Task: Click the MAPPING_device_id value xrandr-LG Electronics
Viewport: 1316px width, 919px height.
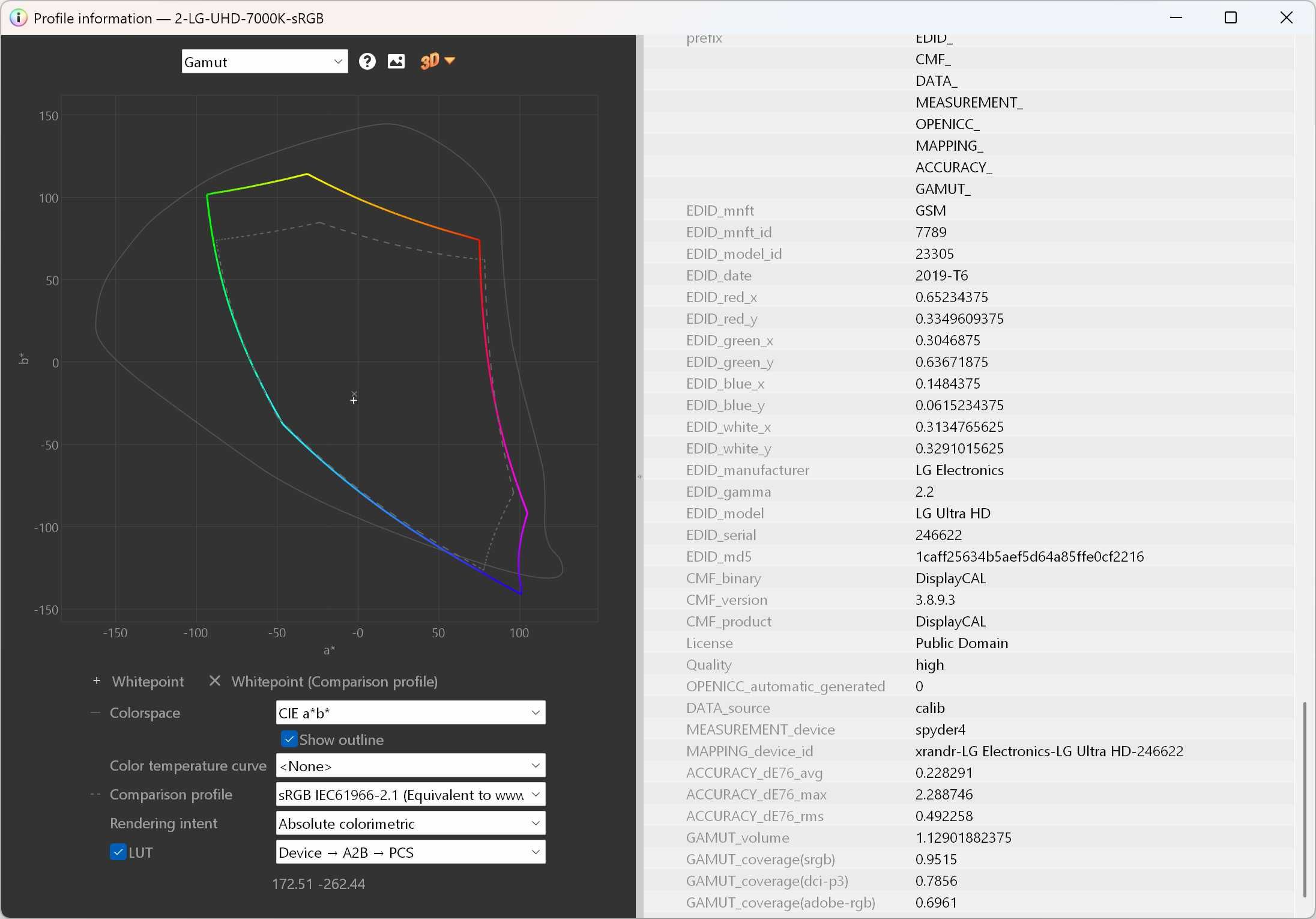Action: pos(1049,751)
